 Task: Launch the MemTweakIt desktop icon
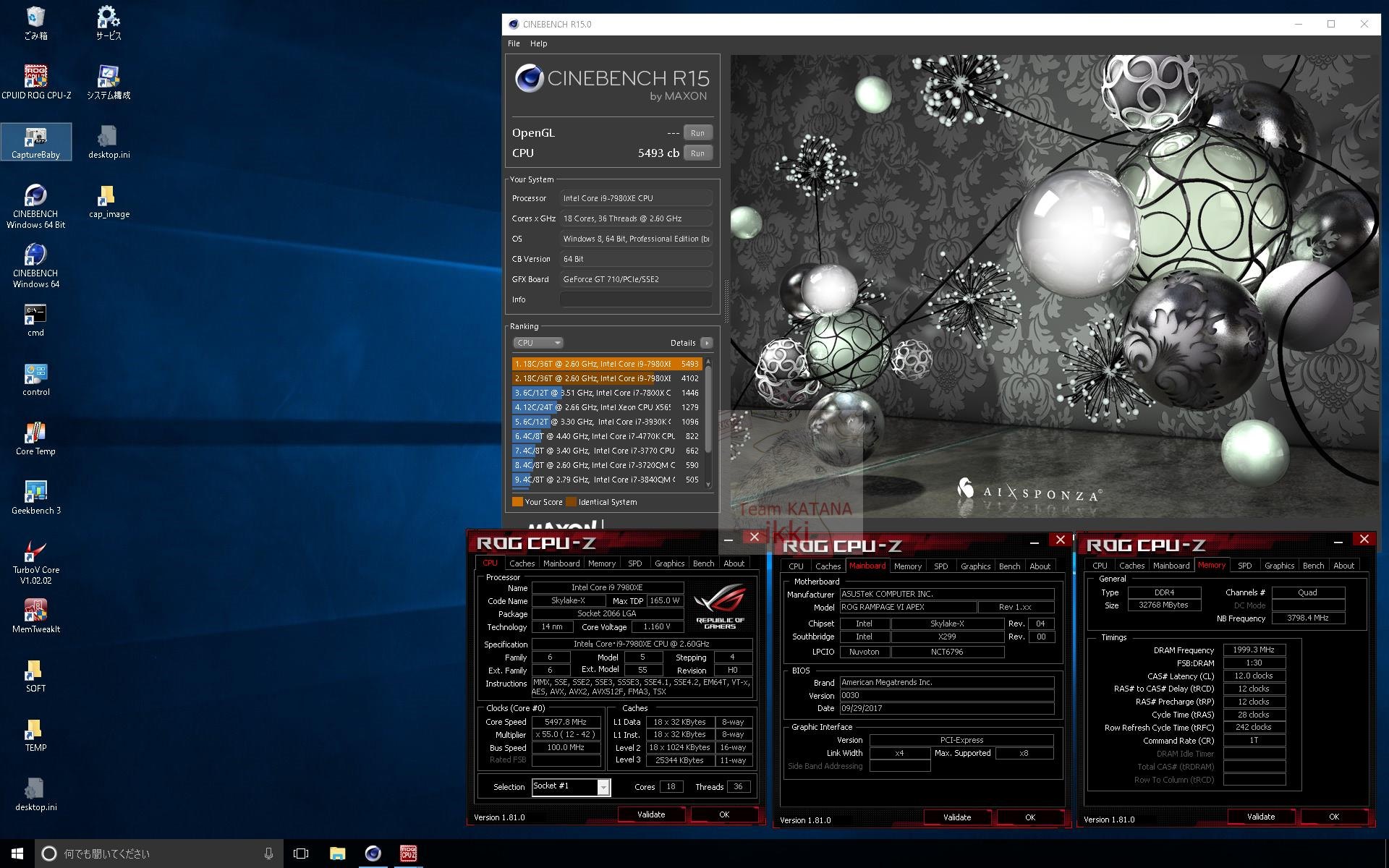(x=36, y=616)
